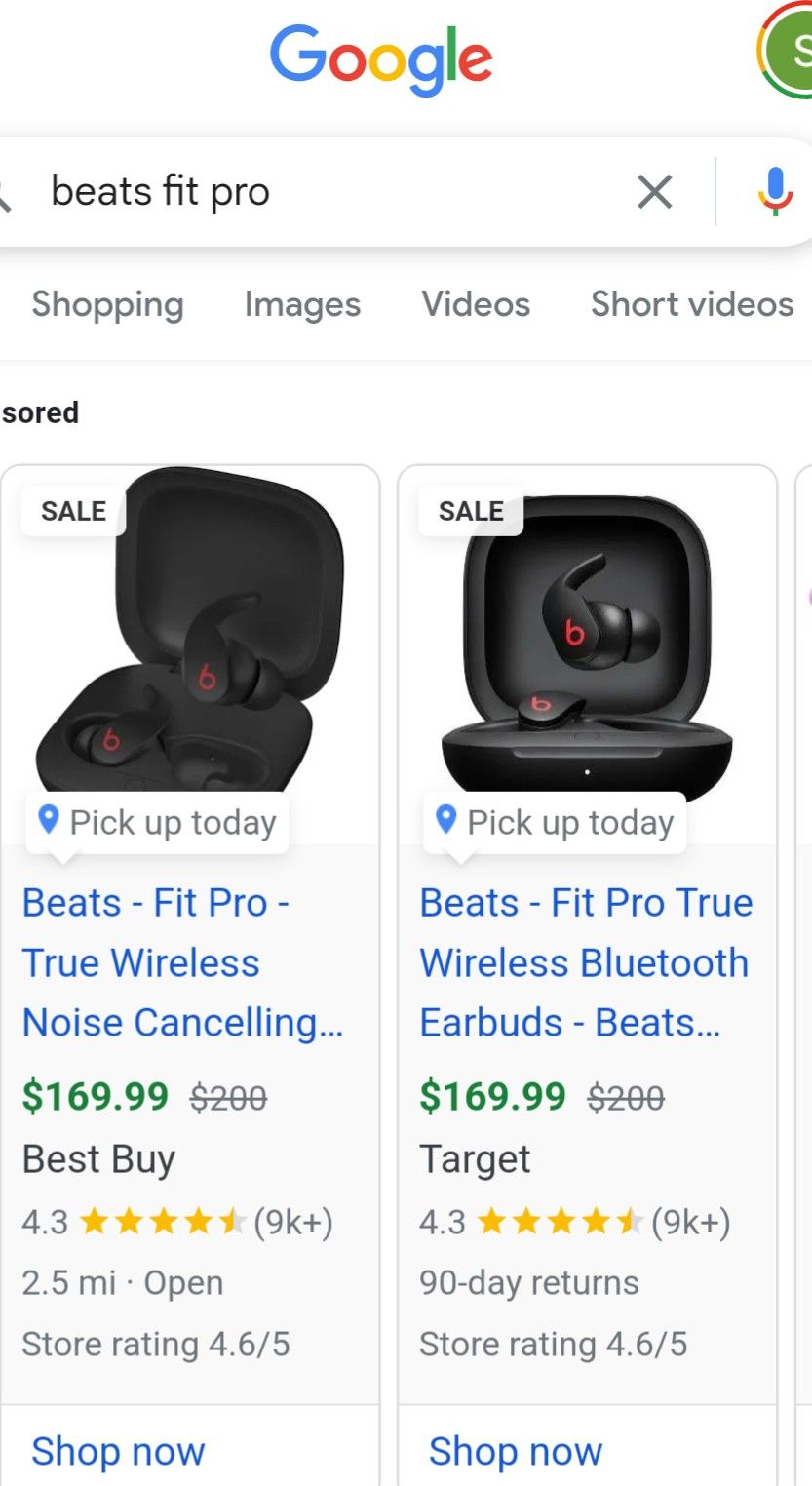812x1486 pixels.
Task: Open the Target Beats Fit Pro product title
Action: click(584, 962)
